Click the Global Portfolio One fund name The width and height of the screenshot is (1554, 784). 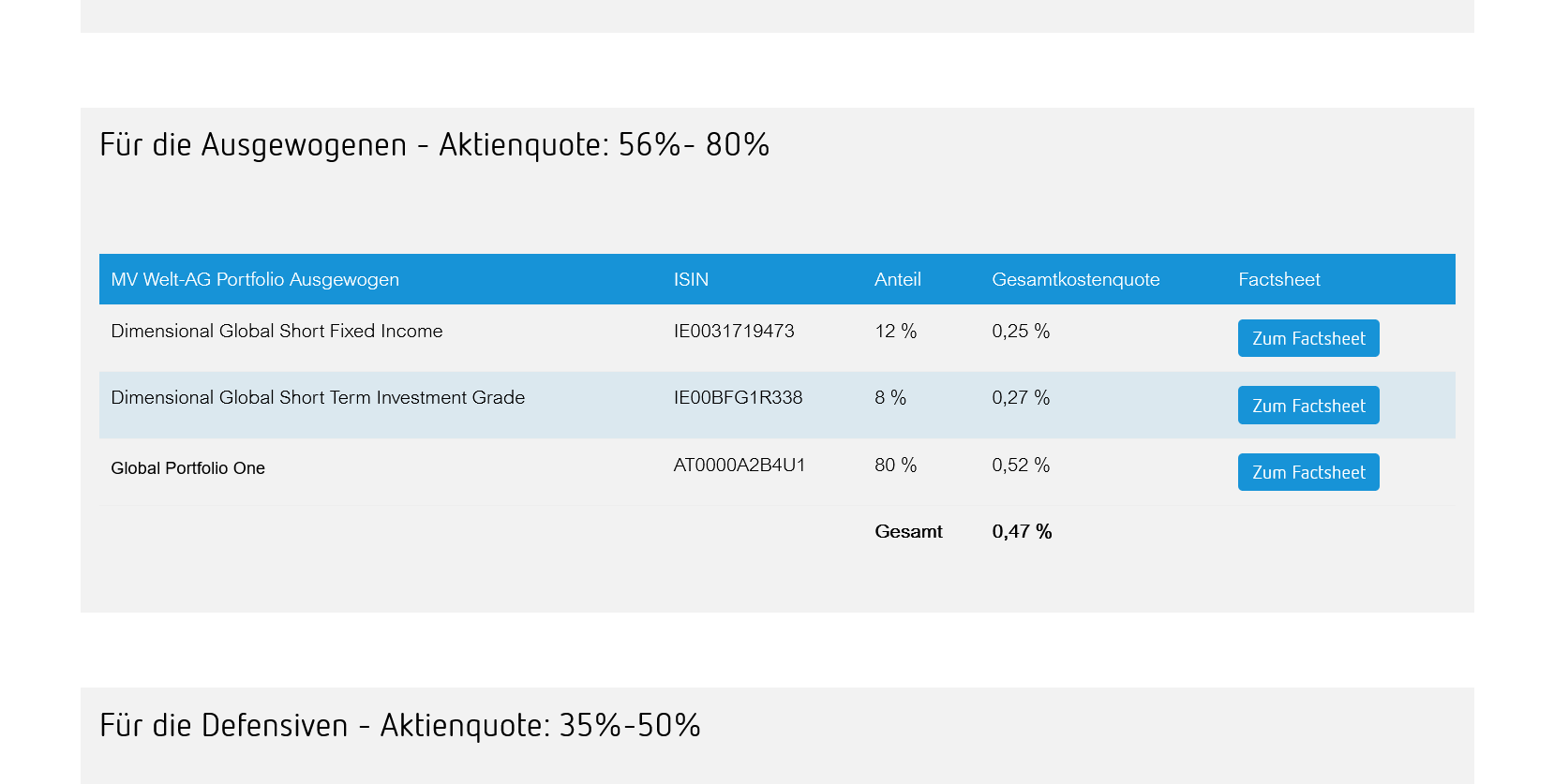tap(187, 468)
